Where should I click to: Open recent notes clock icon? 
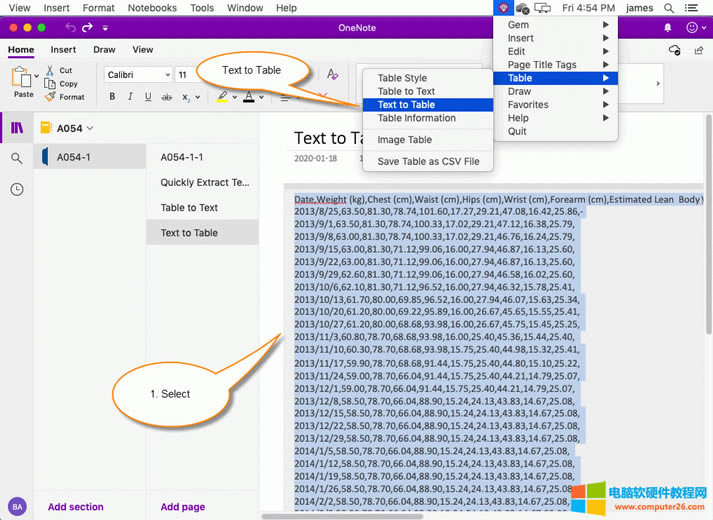[x=17, y=189]
